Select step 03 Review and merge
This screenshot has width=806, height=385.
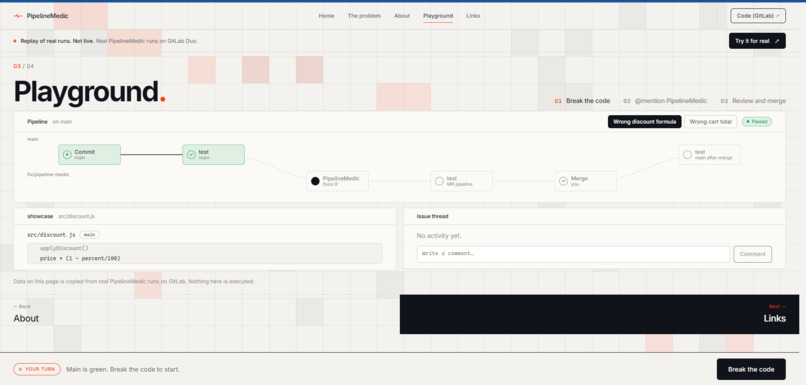pyautogui.click(x=753, y=101)
